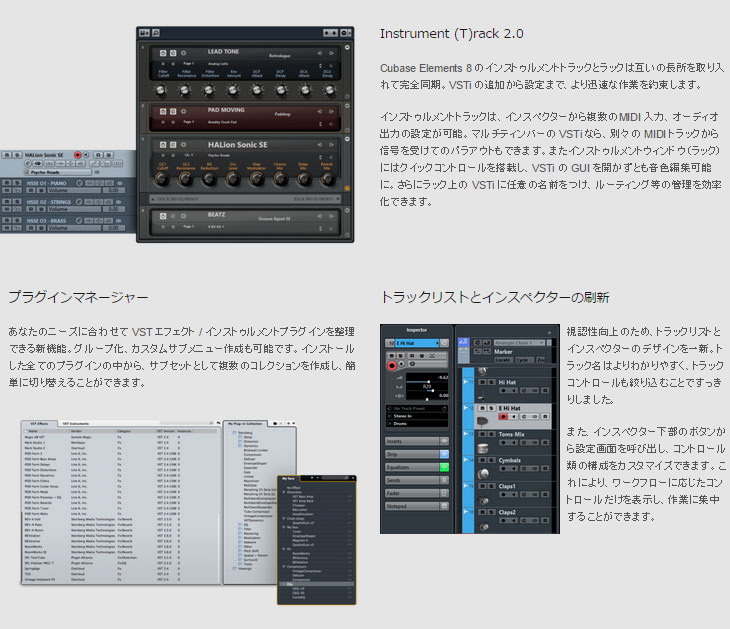Click the Cymbals track picture icon
Viewport: 730px width, 629px height.
[483, 473]
